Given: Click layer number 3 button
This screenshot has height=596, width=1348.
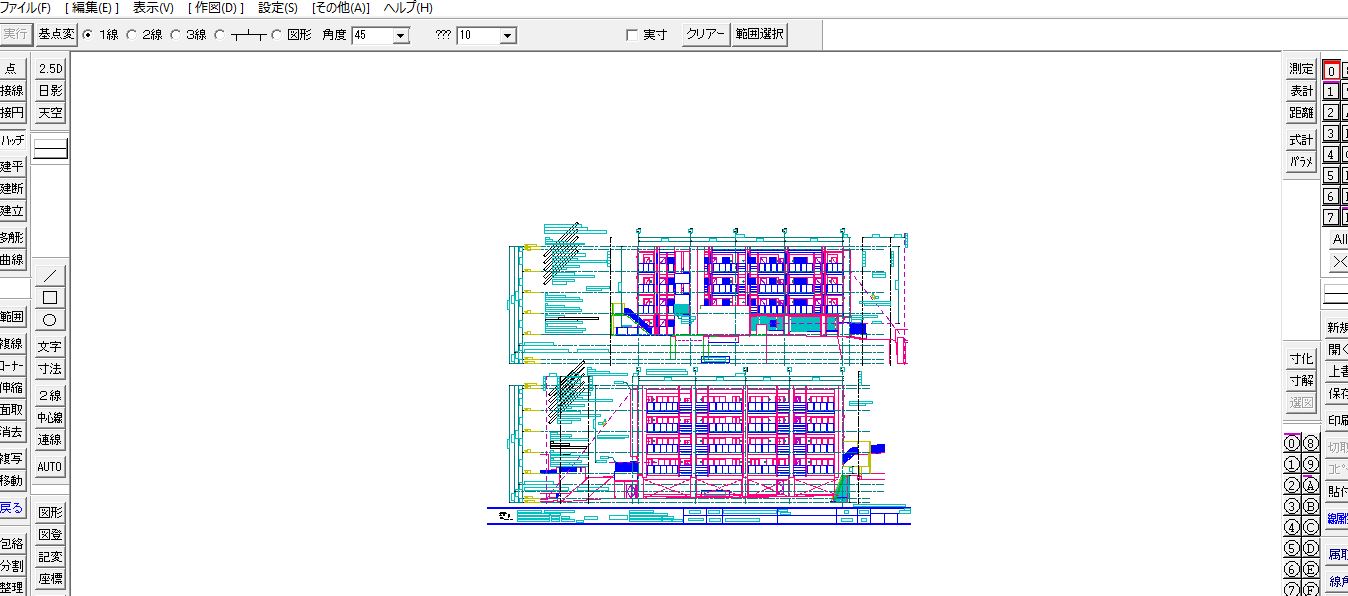Looking at the screenshot, I should [1330, 133].
